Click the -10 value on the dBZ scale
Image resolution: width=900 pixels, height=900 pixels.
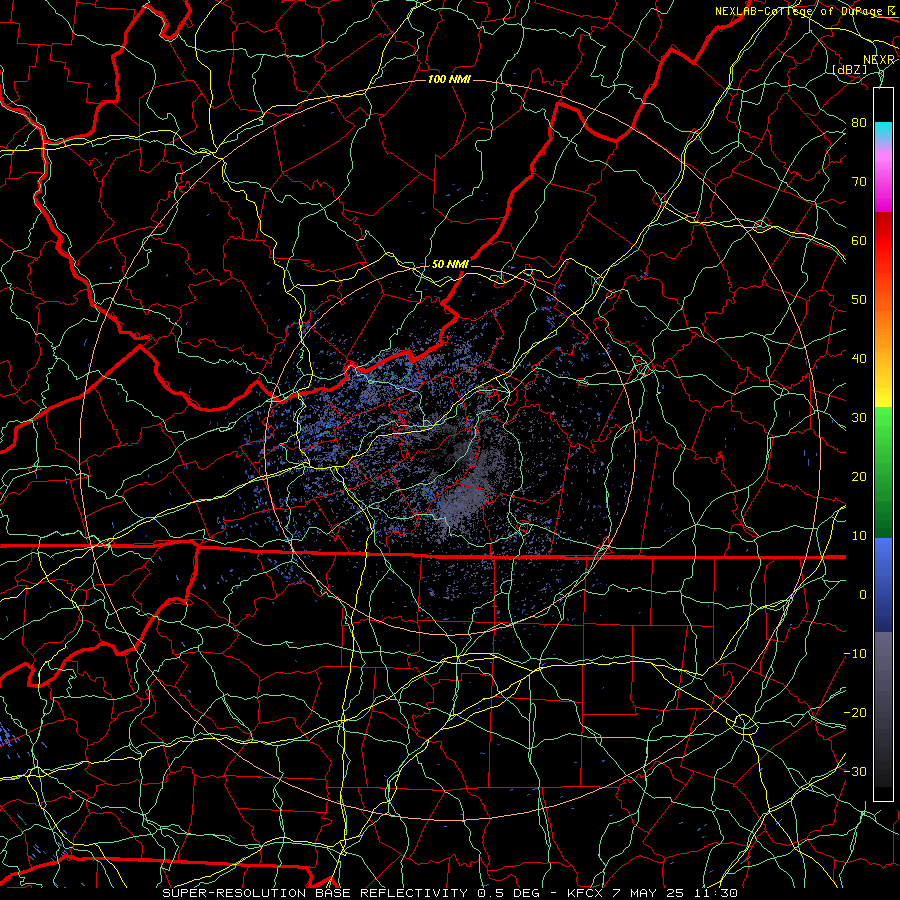click(x=855, y=654)
